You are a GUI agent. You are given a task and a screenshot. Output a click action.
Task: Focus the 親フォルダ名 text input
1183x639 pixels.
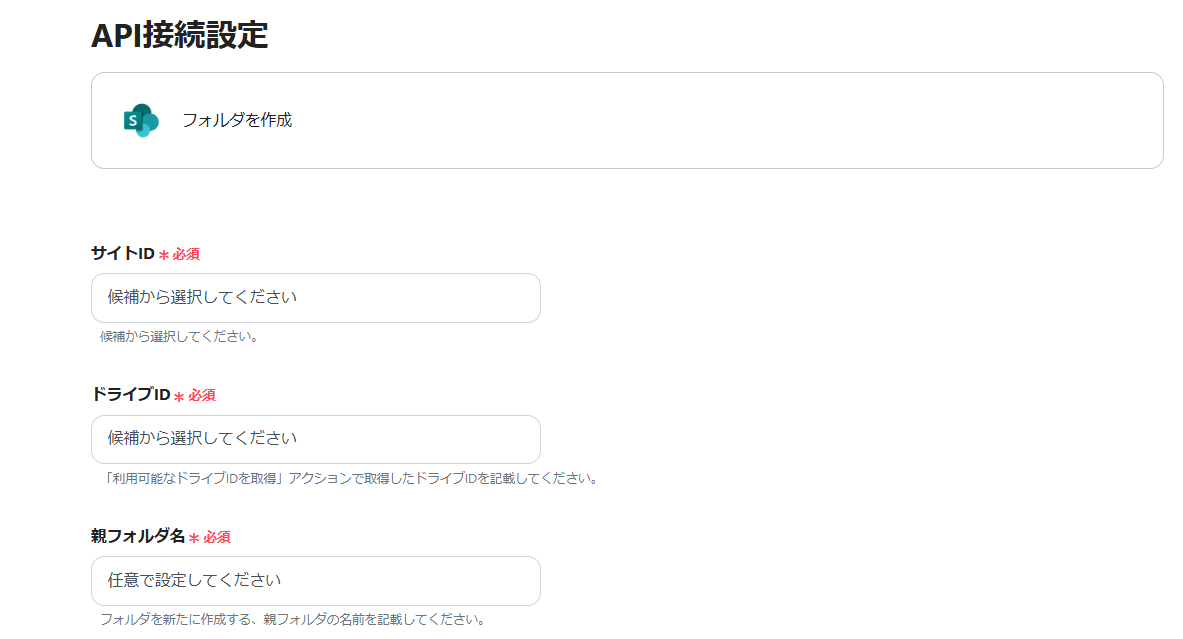315,581
